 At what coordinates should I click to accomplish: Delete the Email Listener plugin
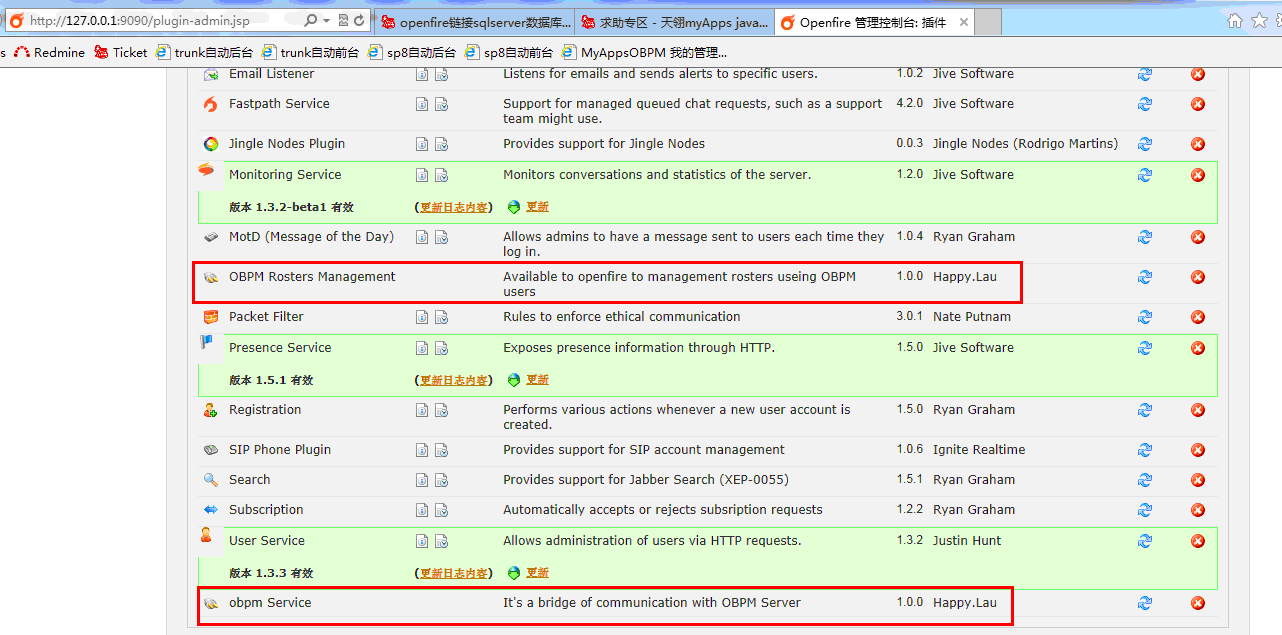coord(1198,74)
